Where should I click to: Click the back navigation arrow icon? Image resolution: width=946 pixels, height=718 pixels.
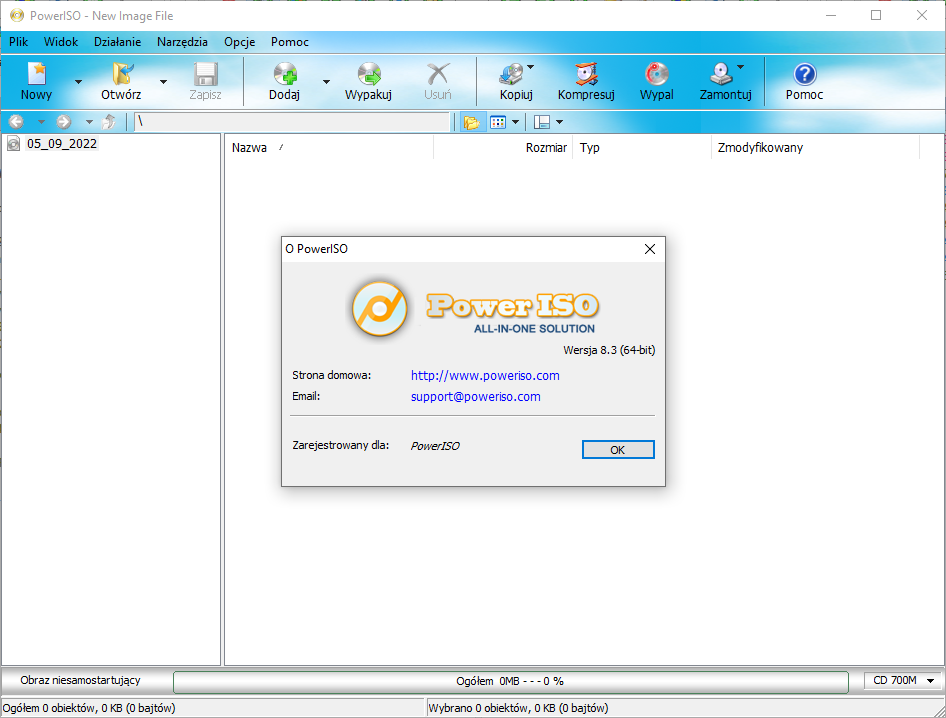click(16, 122)
